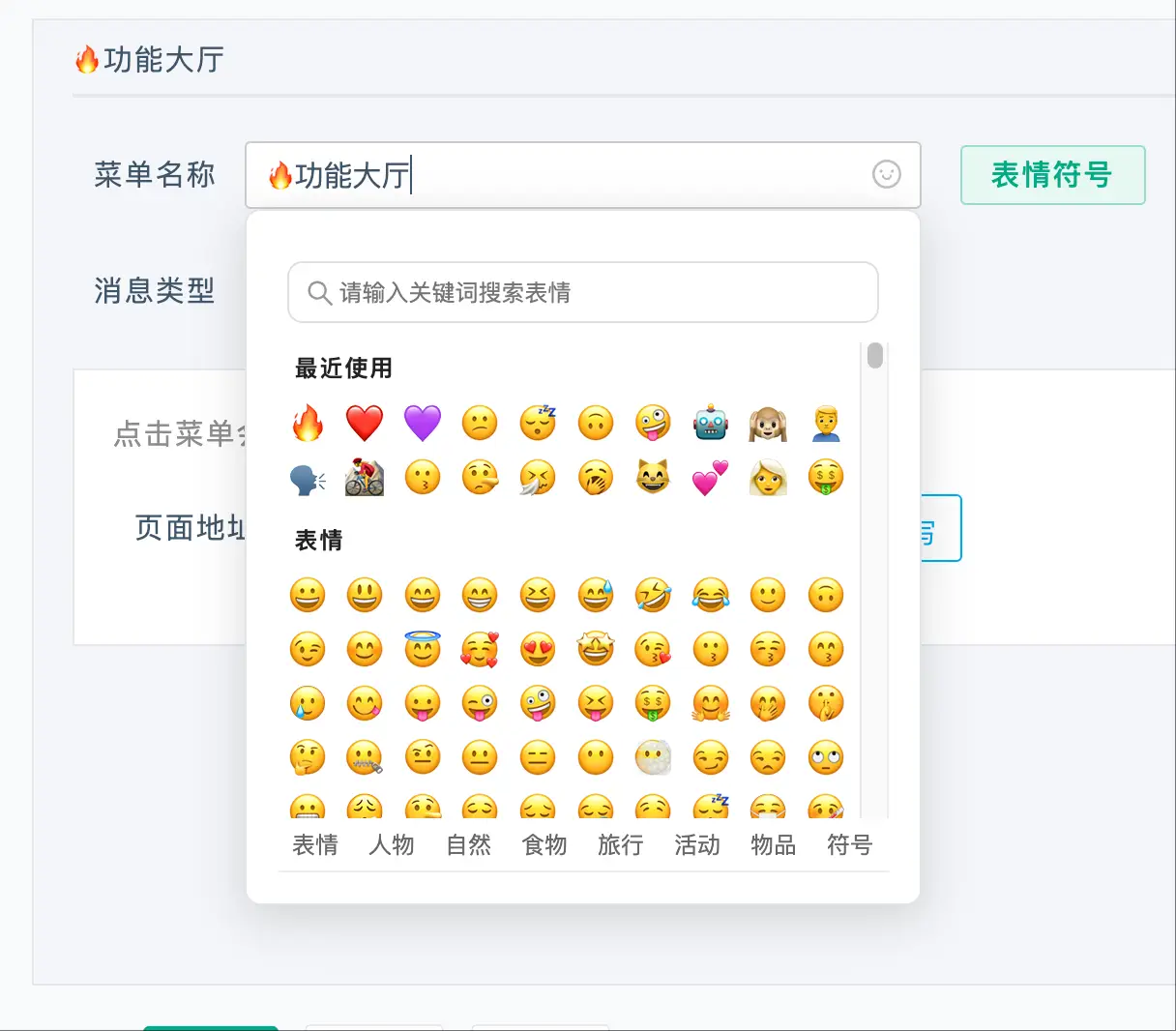The height and width of the screenshot is (1031, 1176).
Task: Switch to the 人物 emoji category
Action: click(x=392, y=845)
